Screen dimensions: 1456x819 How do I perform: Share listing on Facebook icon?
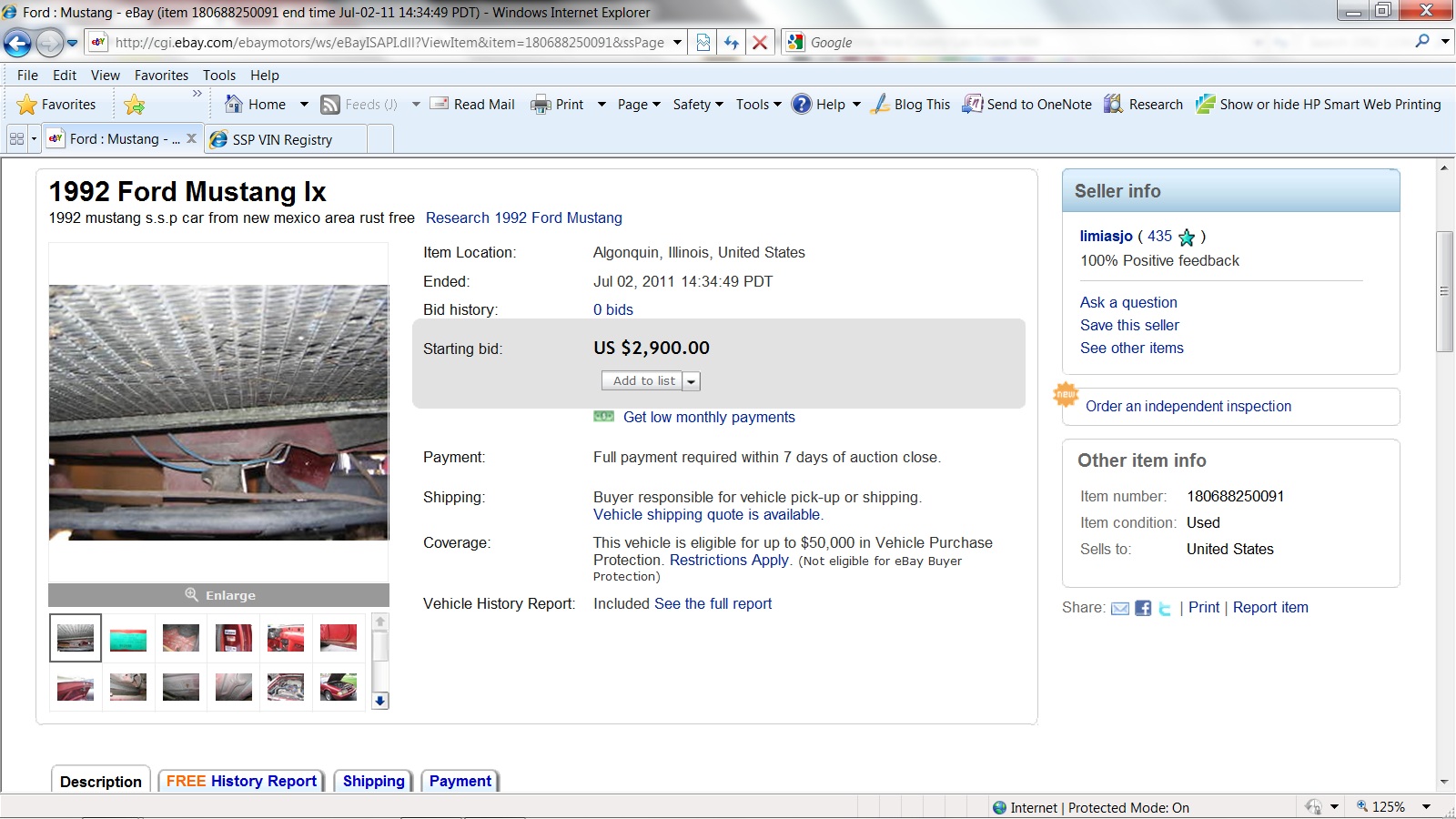pos(1143,608)
